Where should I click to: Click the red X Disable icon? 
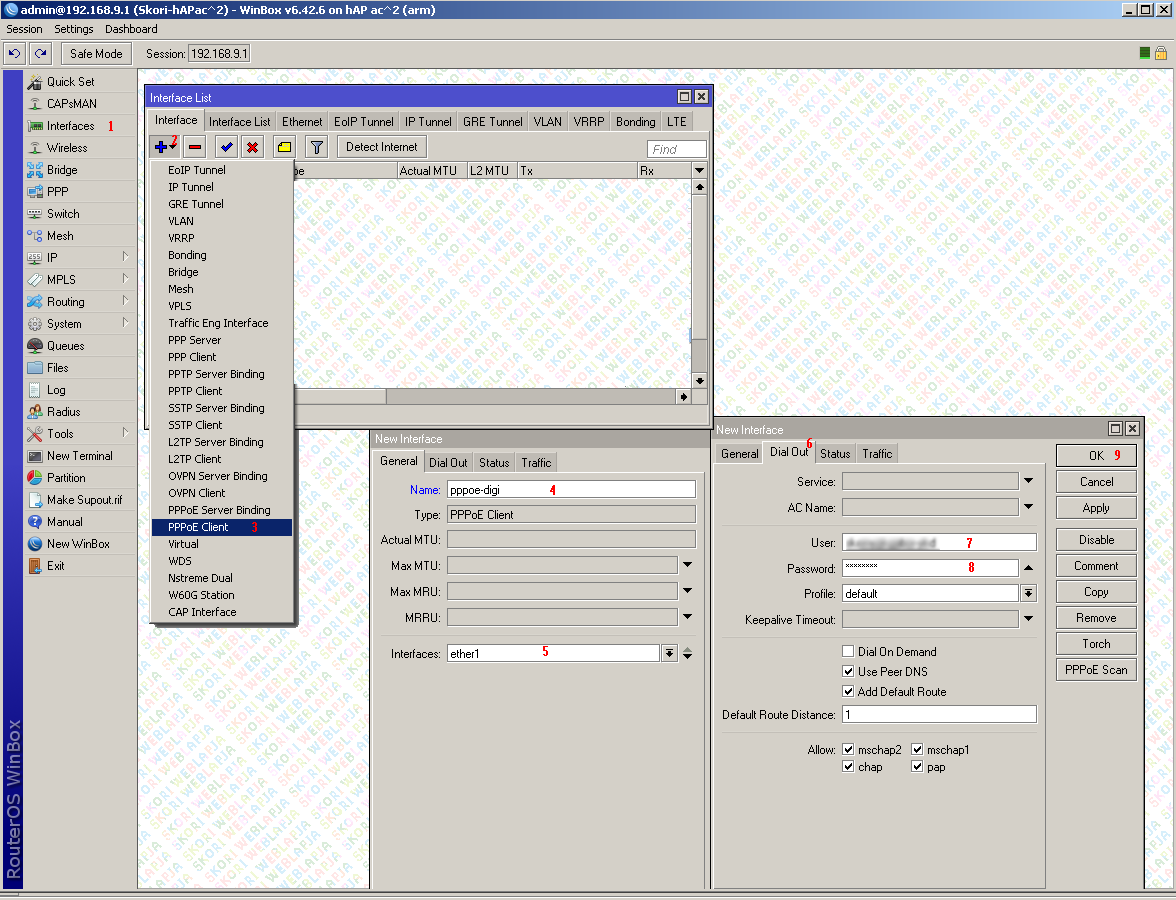pyautogui.click(x=253, y=147)
